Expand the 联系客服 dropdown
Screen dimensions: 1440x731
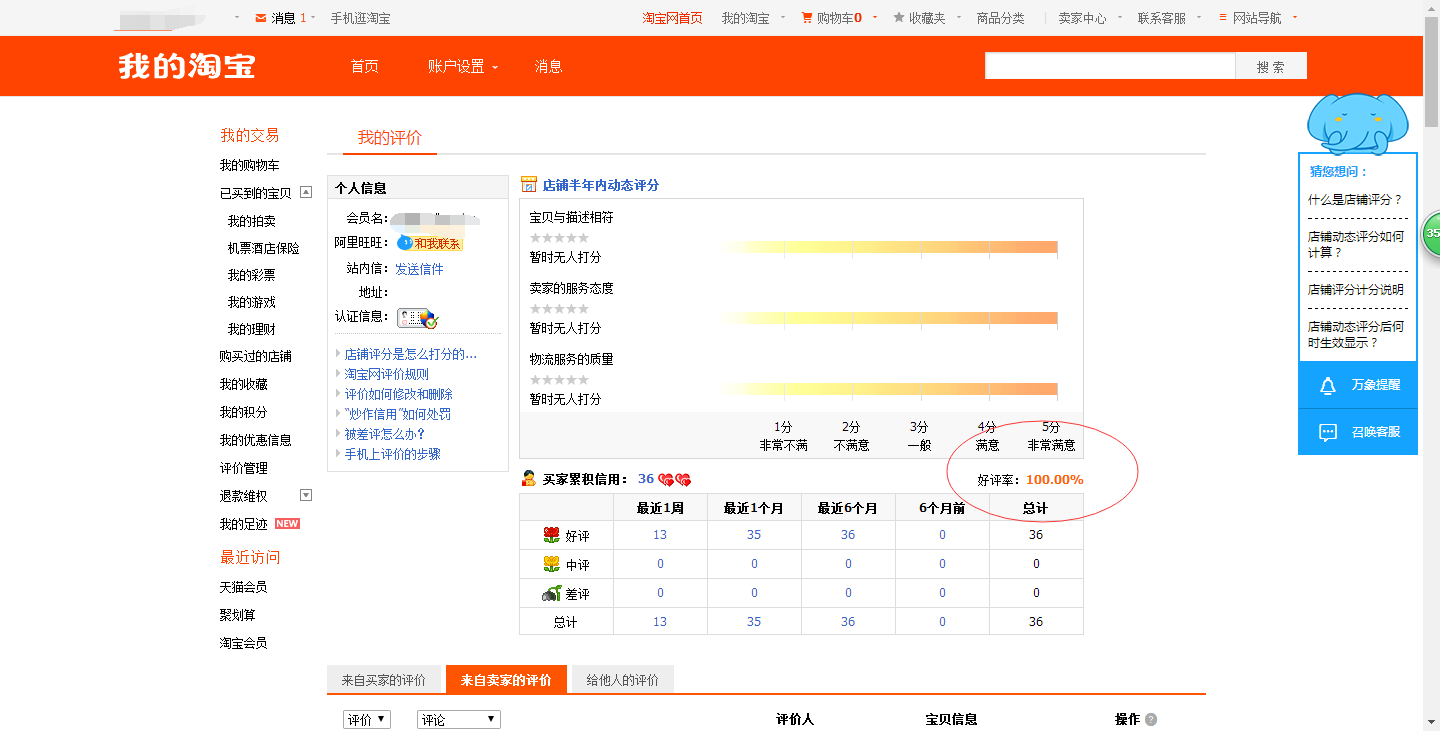click(x=1199, y=18)
